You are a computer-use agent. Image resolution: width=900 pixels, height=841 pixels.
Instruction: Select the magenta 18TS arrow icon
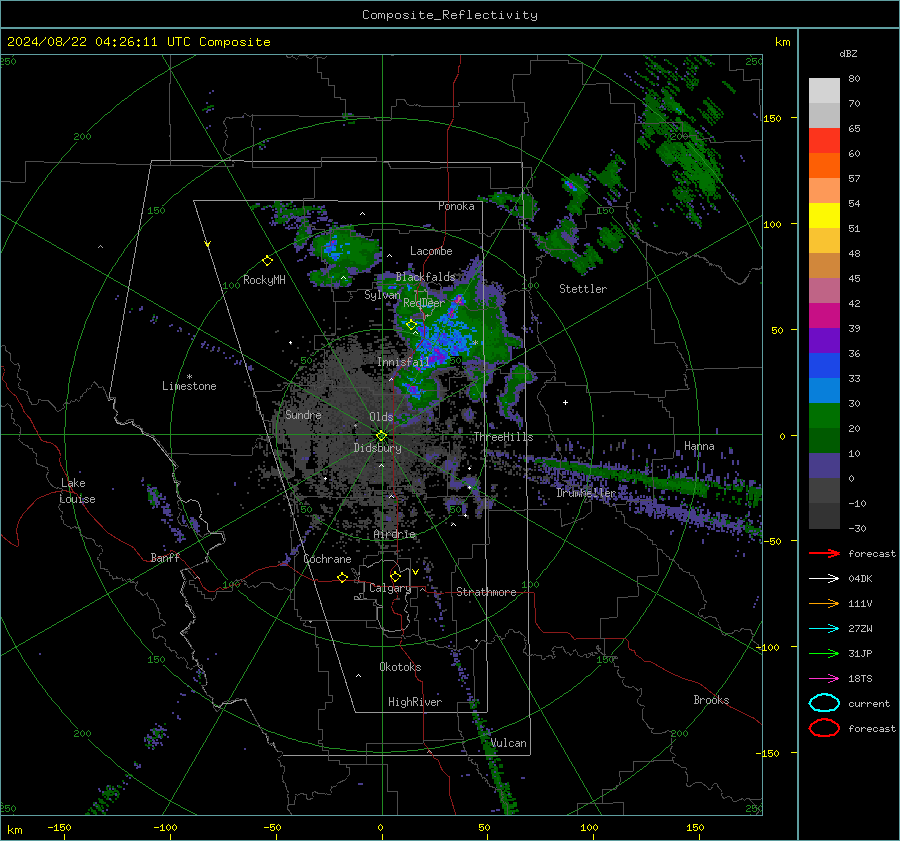point(824,679)
